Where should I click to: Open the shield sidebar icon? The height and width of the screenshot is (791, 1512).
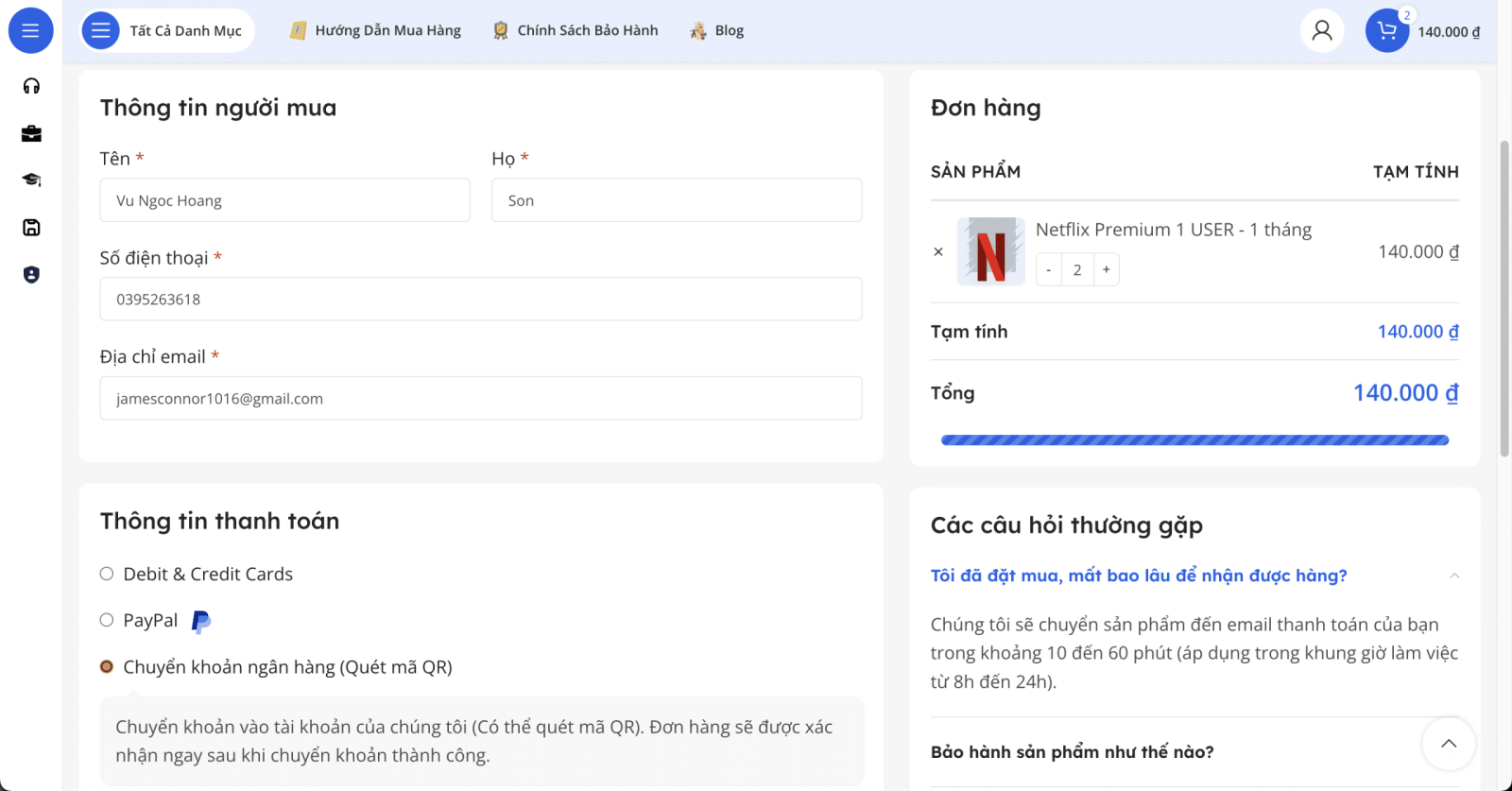click(x=31, y=274)
